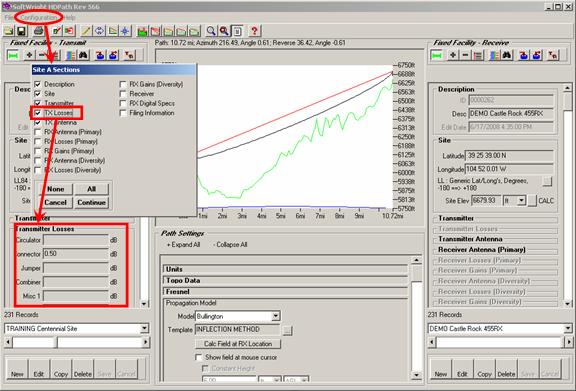
Task: Click the None button
Action: 55,189
